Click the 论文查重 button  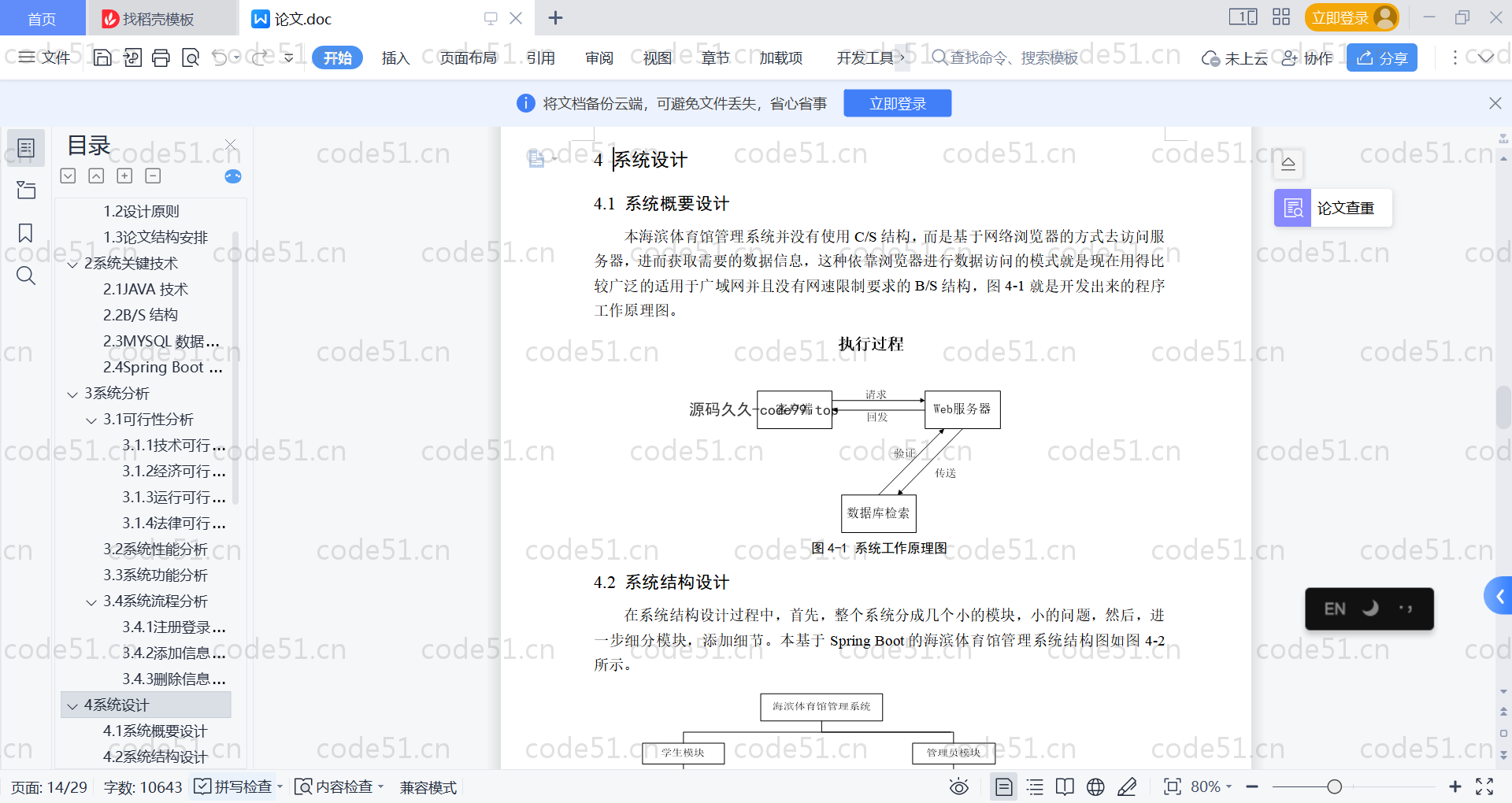1332,208
